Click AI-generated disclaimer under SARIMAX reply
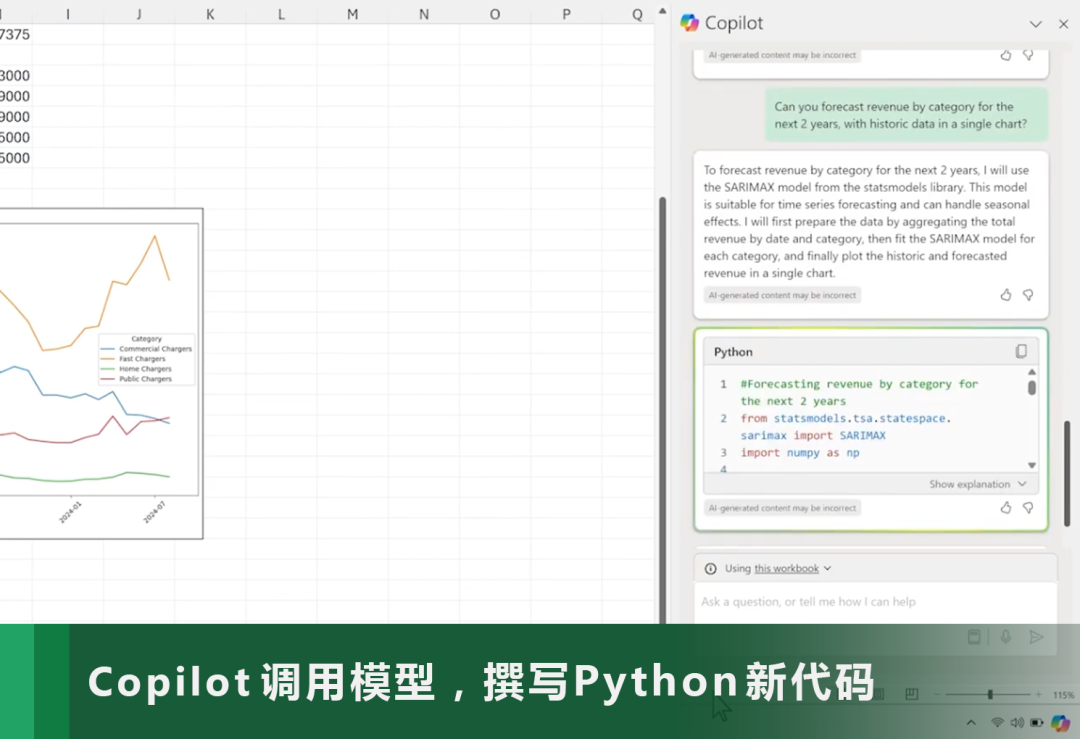The height and width of the screenshot is (739, 1080). tap(782, 295)
